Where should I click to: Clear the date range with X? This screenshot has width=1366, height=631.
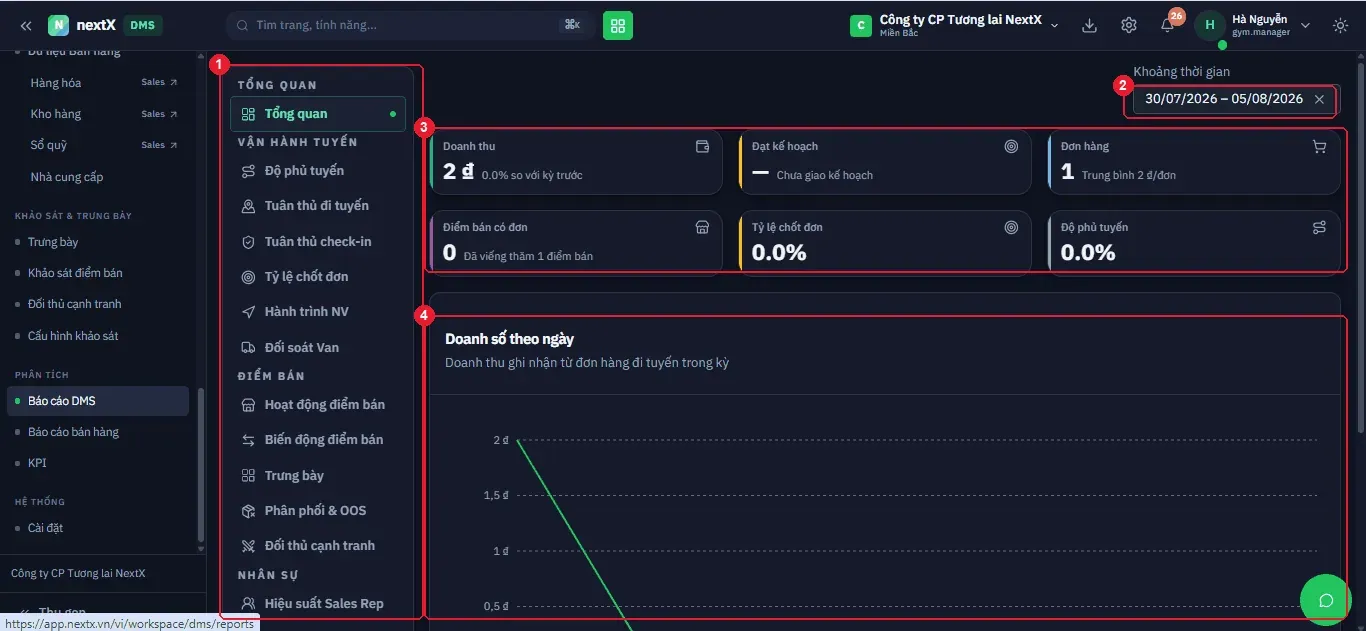click(x=1319, y=99)
